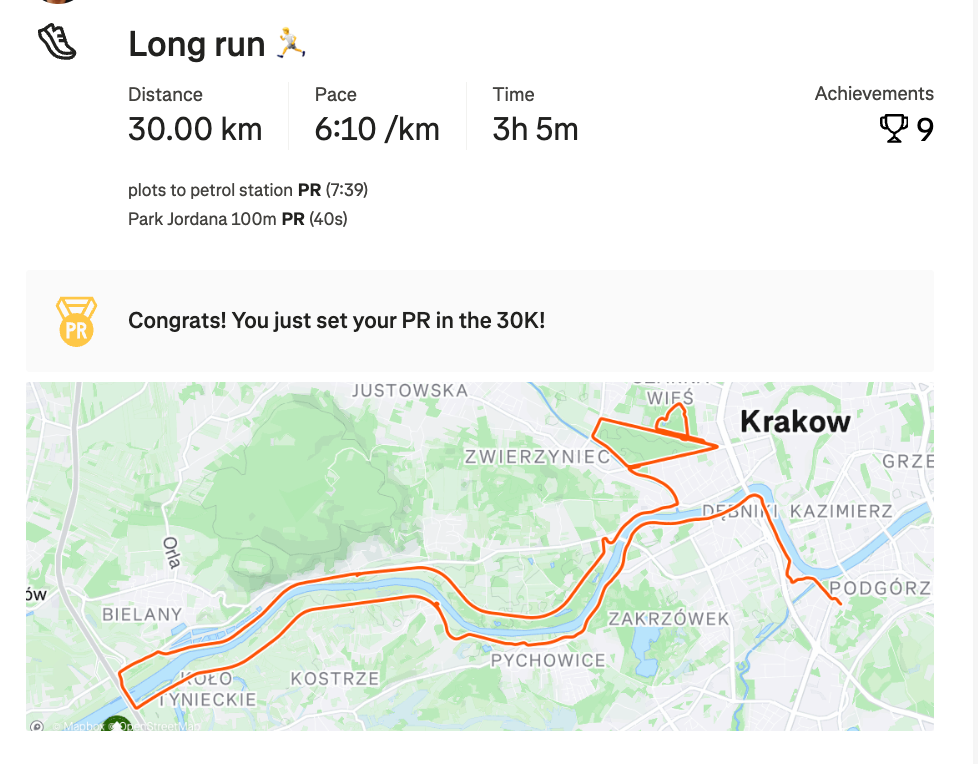Click the Krakow label on the map
Image resolution: width=978 pixels, height=764 pixels.
tap(795, 422)
